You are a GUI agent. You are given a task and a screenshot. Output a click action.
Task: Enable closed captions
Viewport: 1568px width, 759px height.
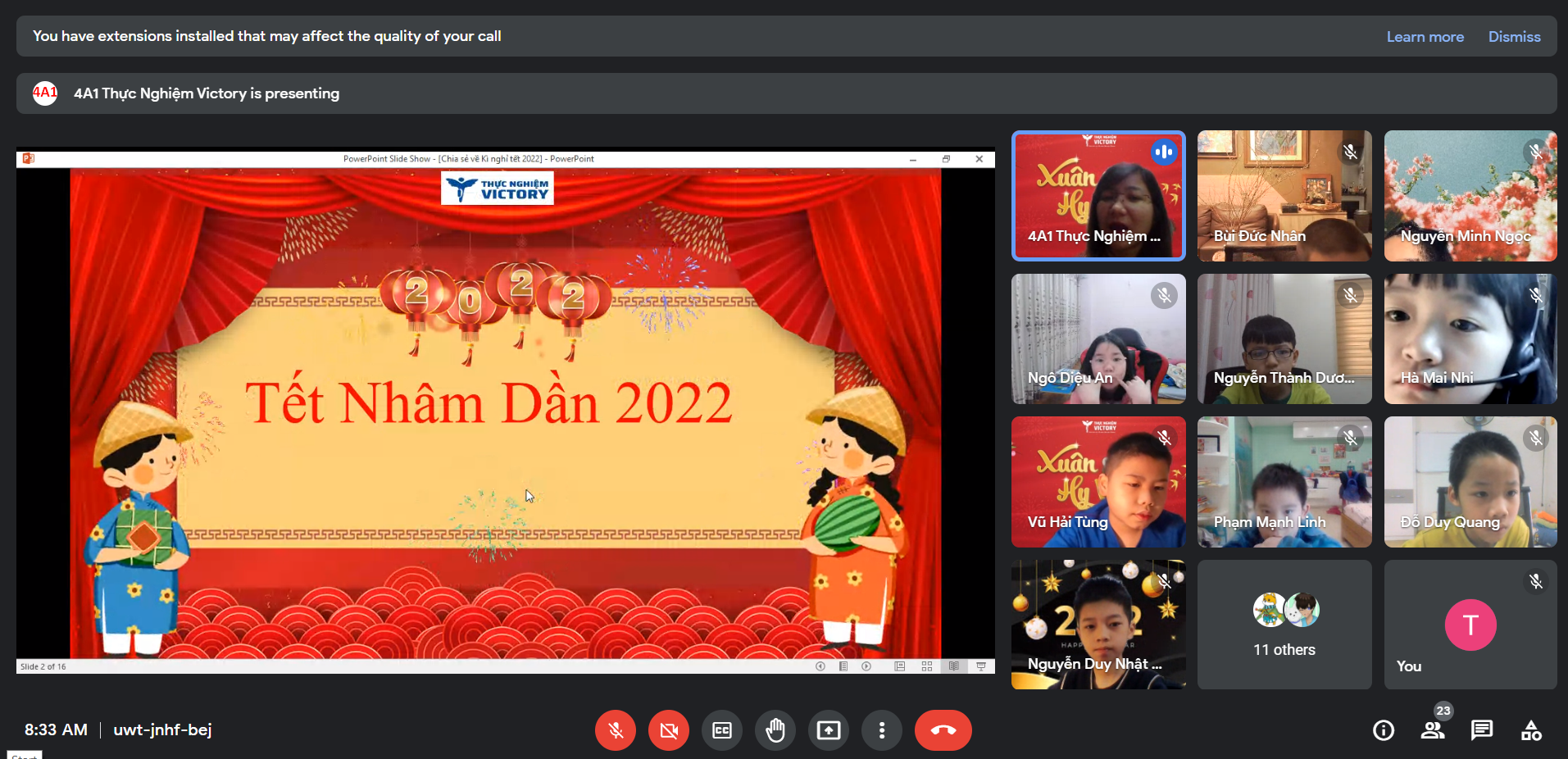721,729
